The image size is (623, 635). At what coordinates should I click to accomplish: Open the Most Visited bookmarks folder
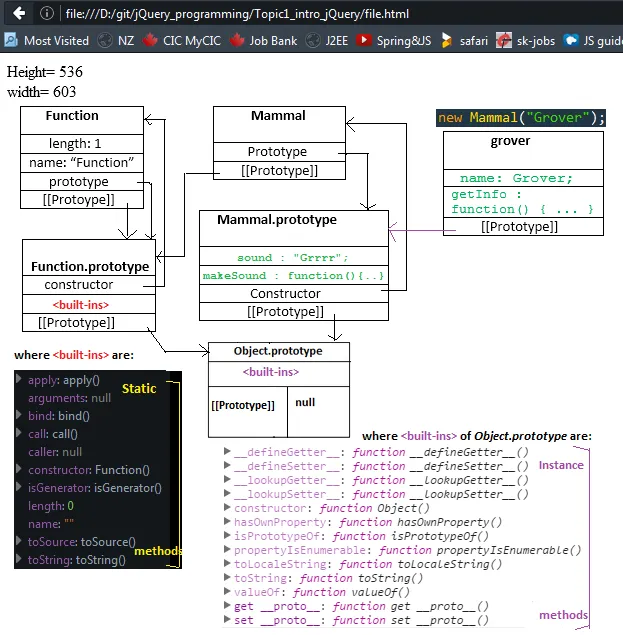point(47,41)
